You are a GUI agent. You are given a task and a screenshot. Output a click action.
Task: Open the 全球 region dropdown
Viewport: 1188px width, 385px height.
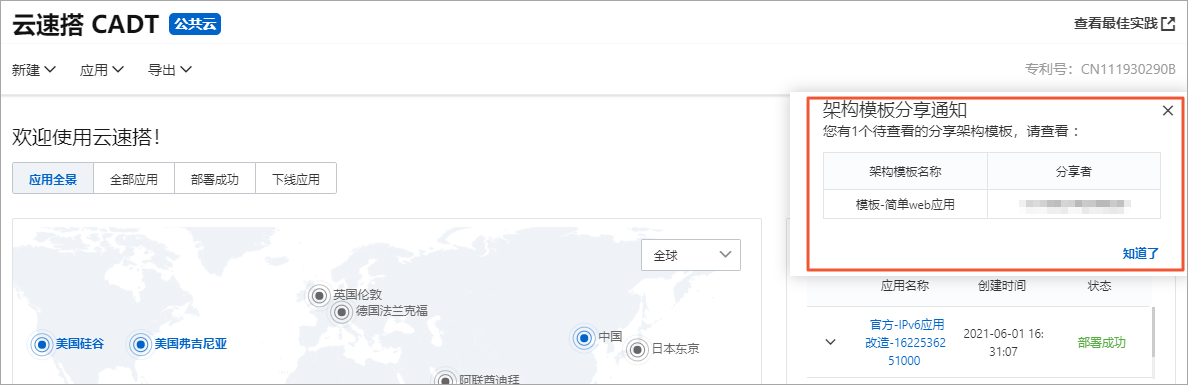[x=690, y=255]
